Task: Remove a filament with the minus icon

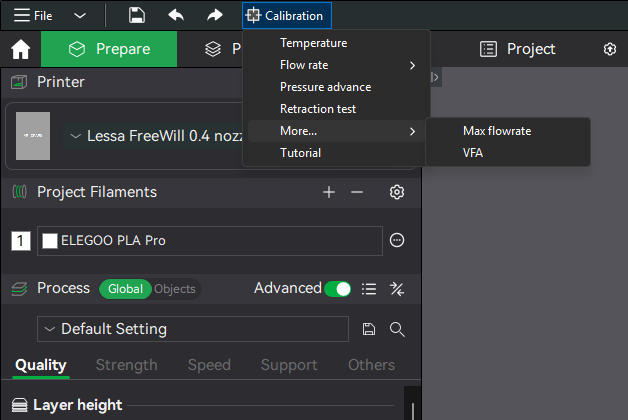Action: 357,192
